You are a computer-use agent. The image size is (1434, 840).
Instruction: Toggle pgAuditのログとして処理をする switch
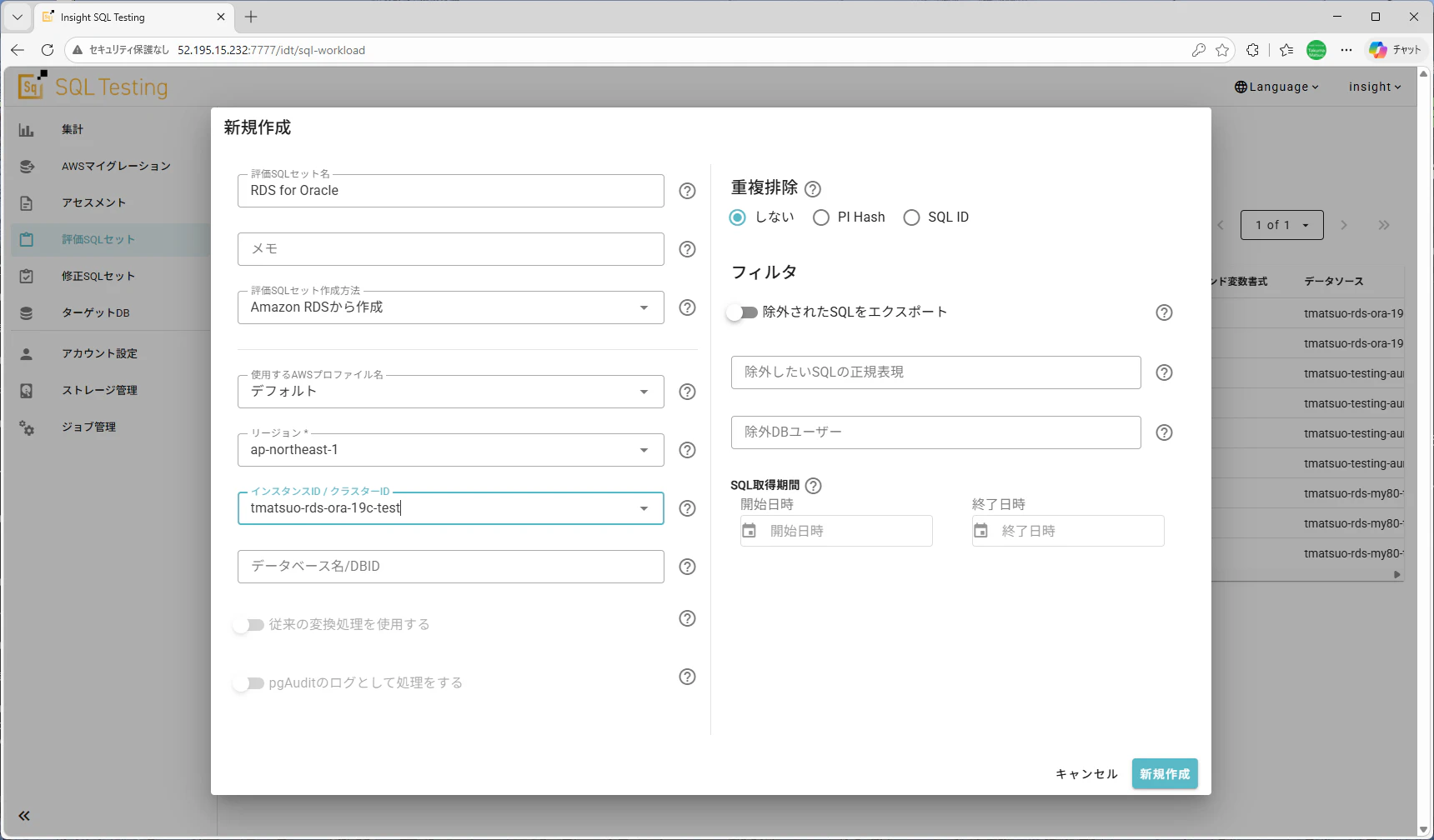click(248, 683)
